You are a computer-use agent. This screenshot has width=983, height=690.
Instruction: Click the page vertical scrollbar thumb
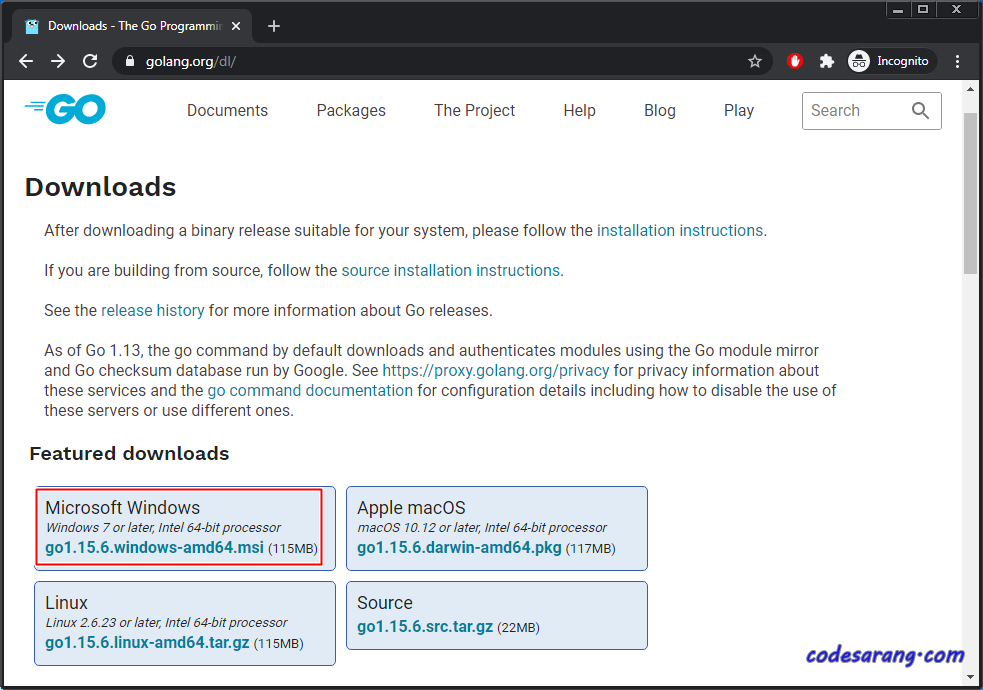click(970, 192)
